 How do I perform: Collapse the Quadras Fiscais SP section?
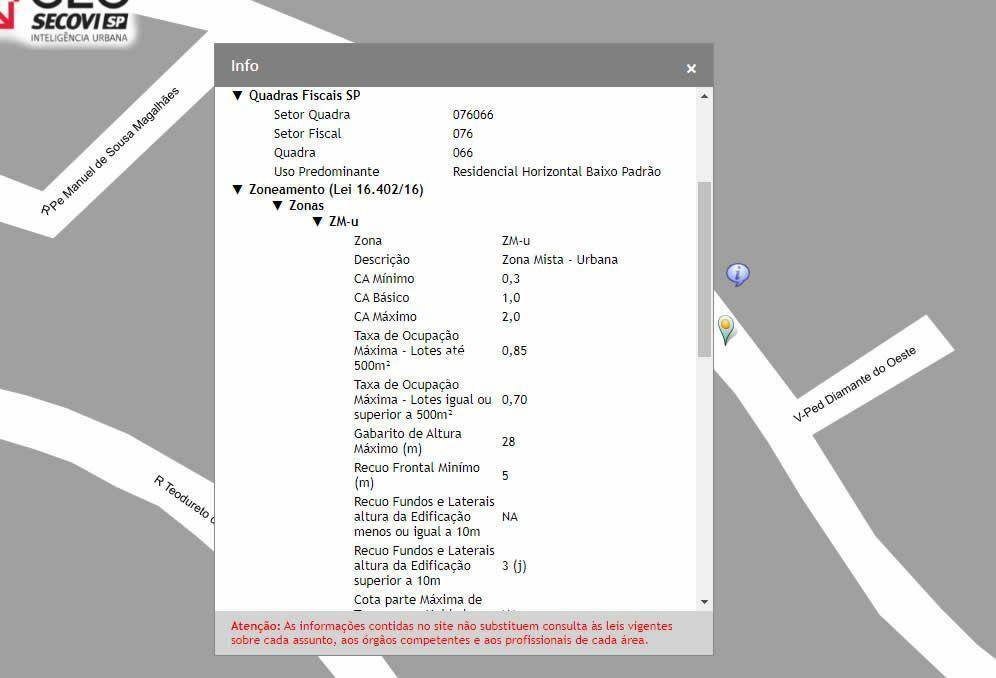click(x=238, y=96)
